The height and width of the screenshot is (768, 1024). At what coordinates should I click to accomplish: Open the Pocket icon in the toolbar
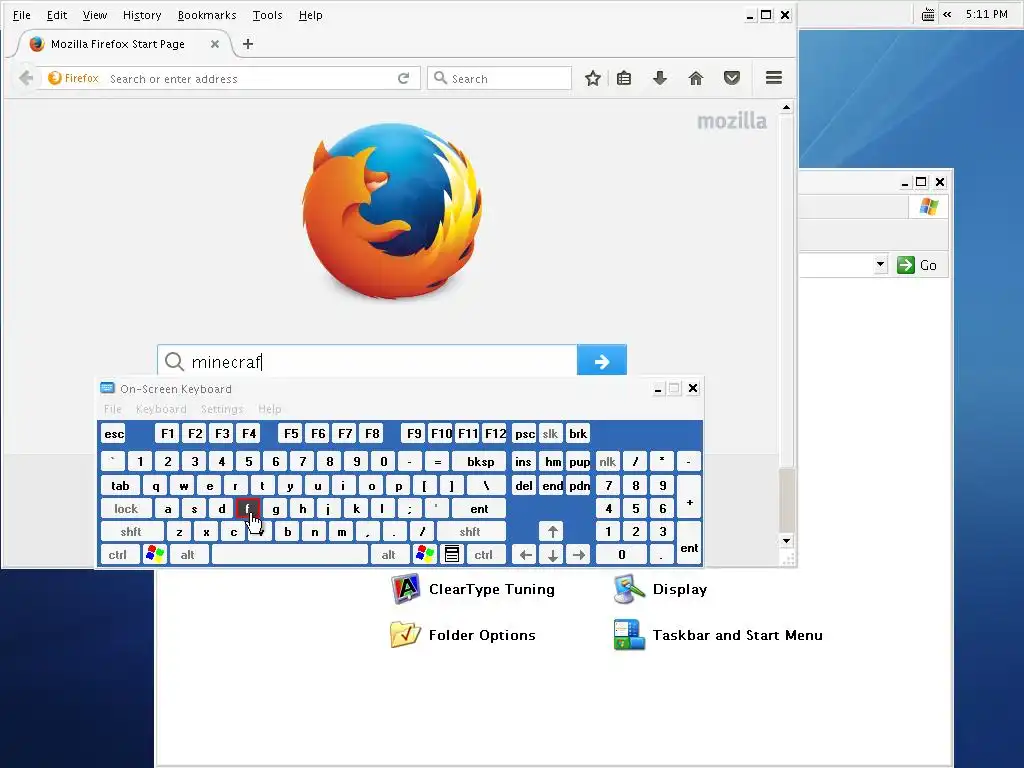coord(732,78)
